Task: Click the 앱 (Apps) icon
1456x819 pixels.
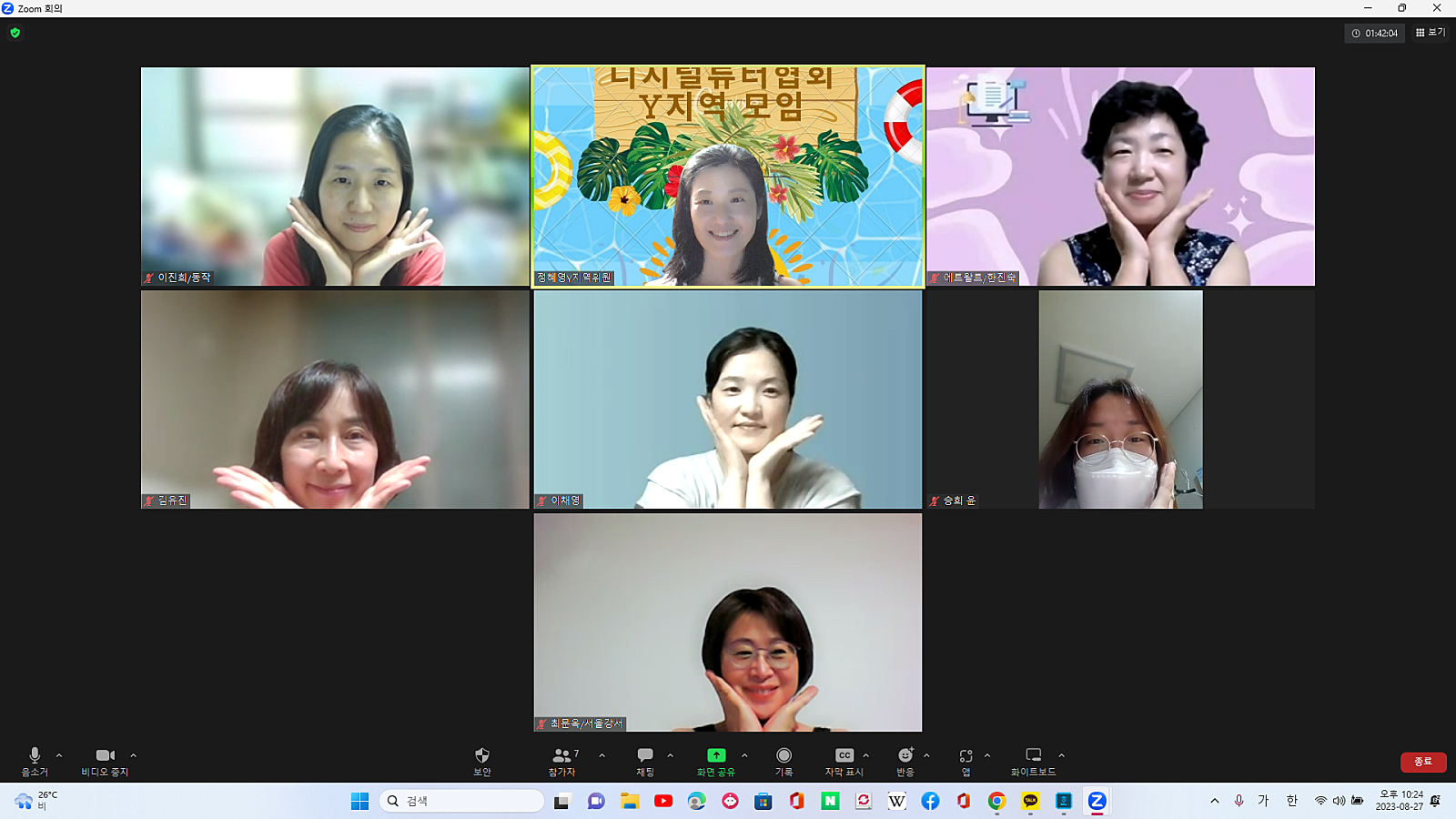Action: (x=966, y=756)
